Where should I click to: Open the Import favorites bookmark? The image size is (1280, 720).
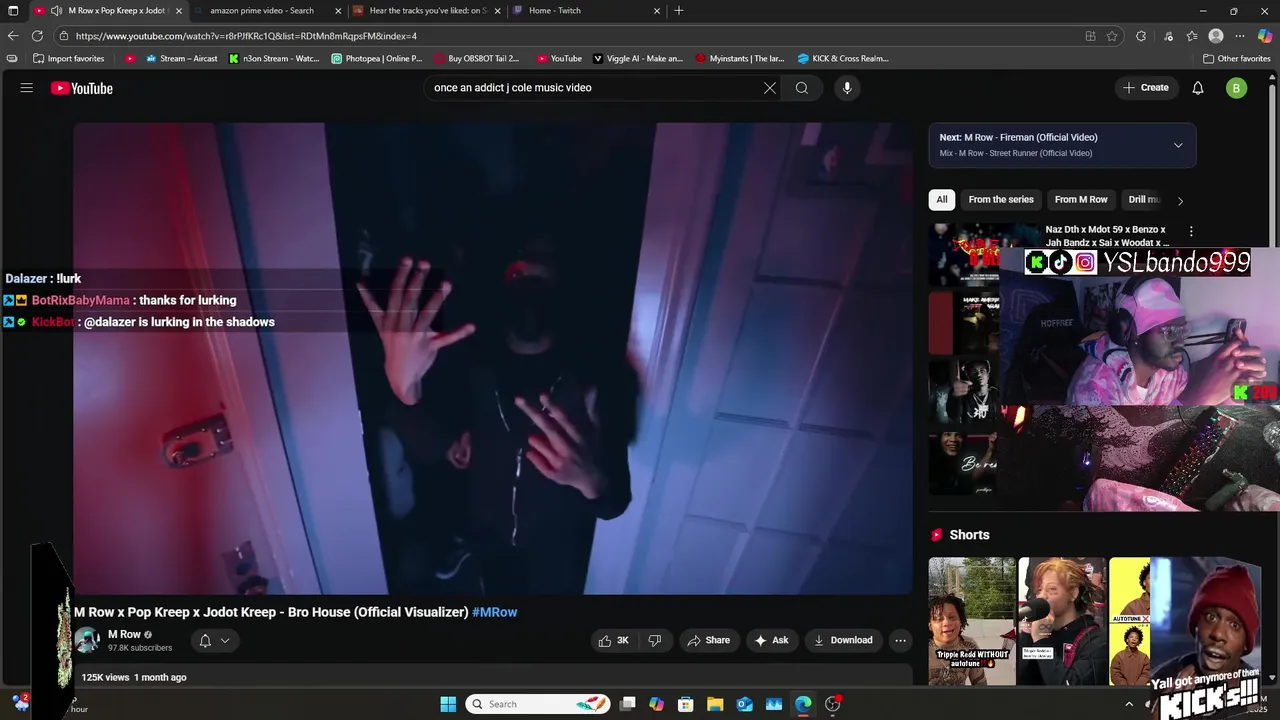(x=69, y=58)
